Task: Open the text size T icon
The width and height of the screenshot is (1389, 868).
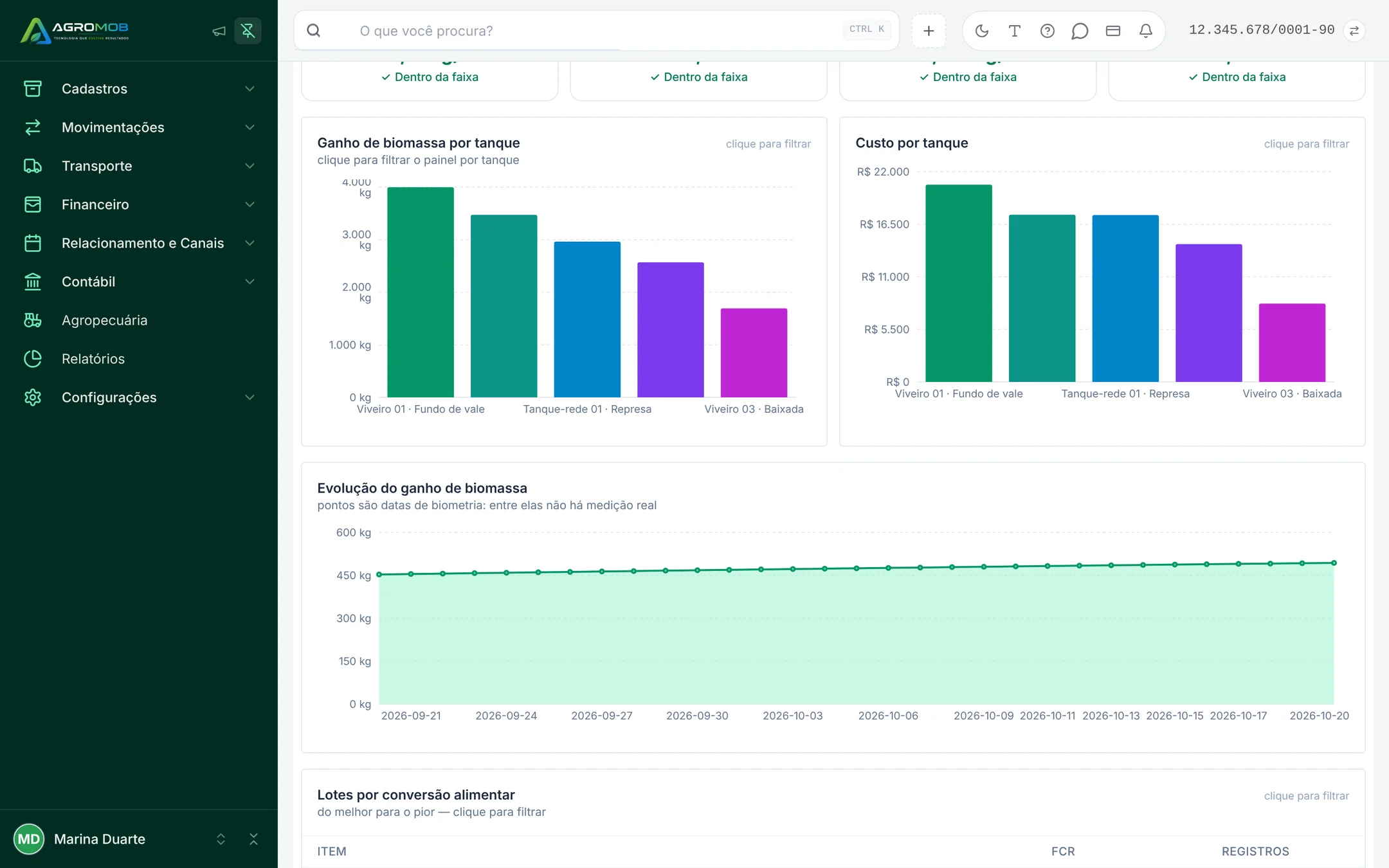Action: pyautogui.click(x=1015, y=31)
